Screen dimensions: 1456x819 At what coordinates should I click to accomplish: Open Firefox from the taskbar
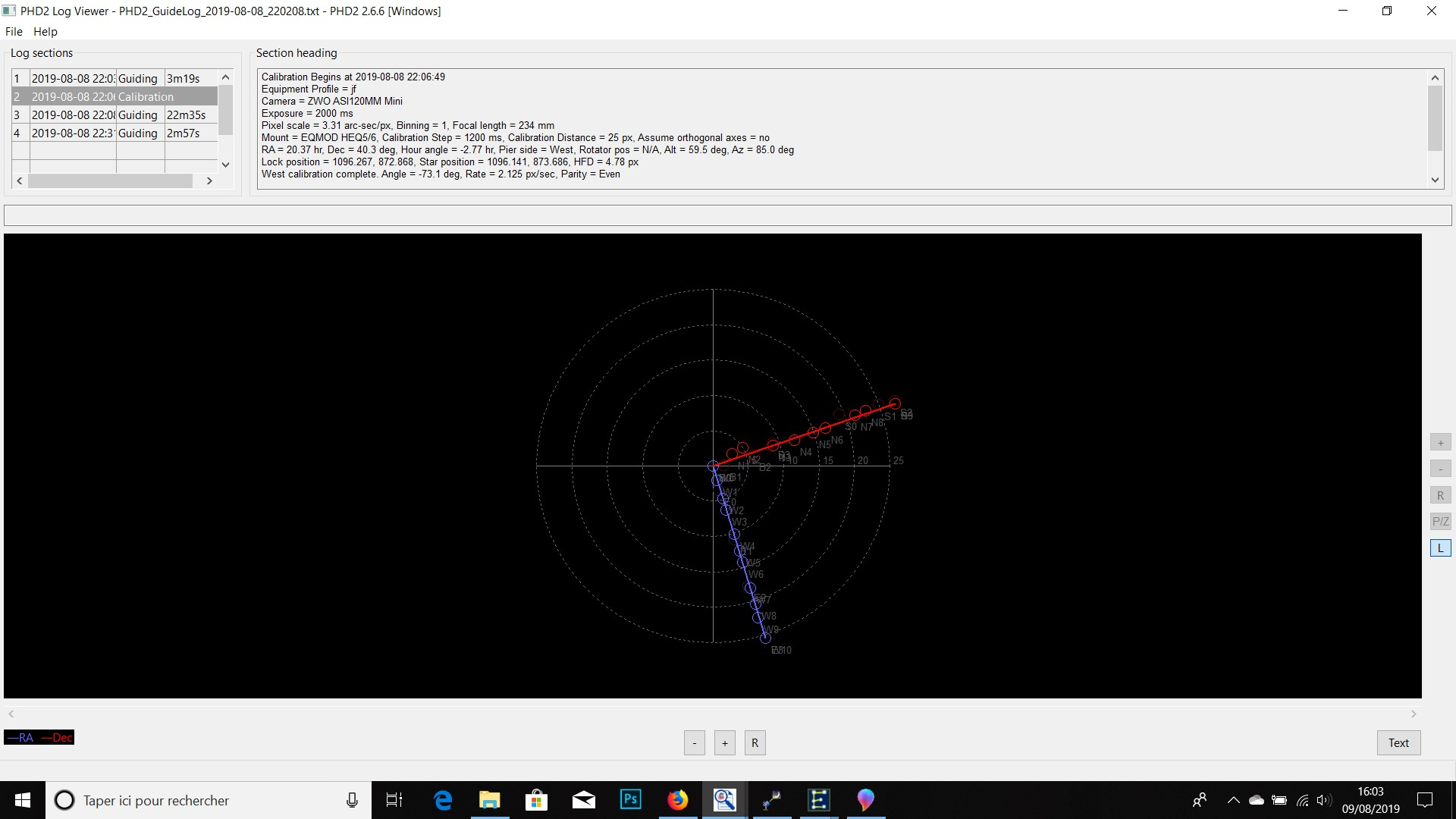point(677,800)
